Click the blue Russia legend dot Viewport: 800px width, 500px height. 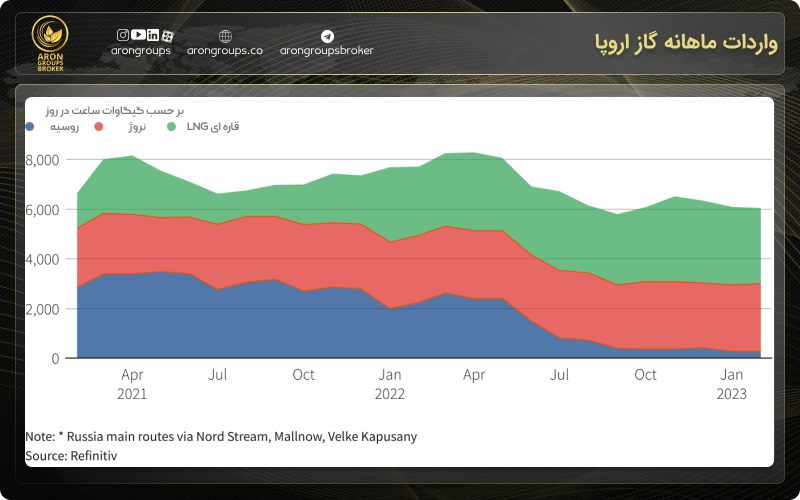(30, 127)
